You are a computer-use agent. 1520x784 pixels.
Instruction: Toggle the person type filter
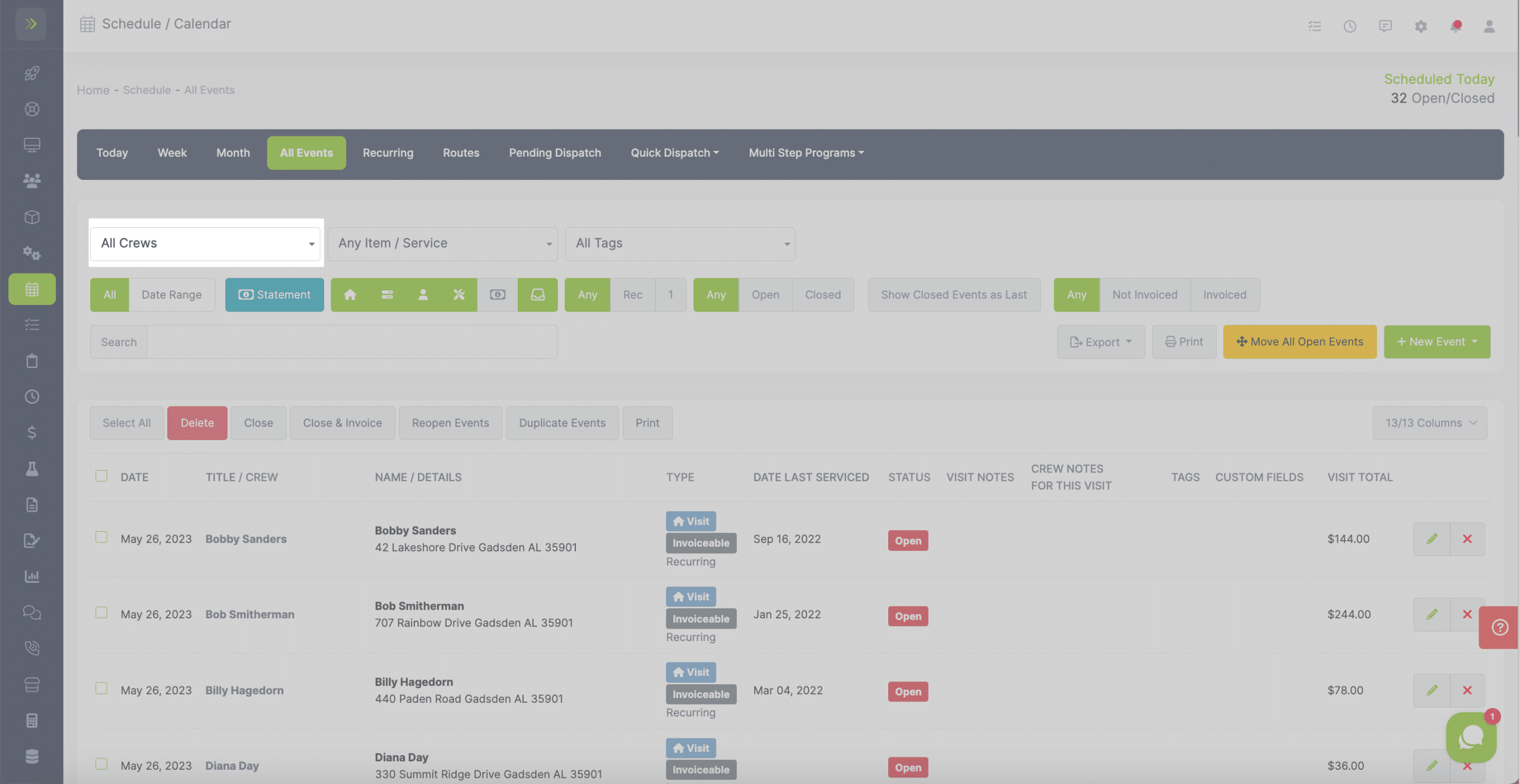coord(423,295)
